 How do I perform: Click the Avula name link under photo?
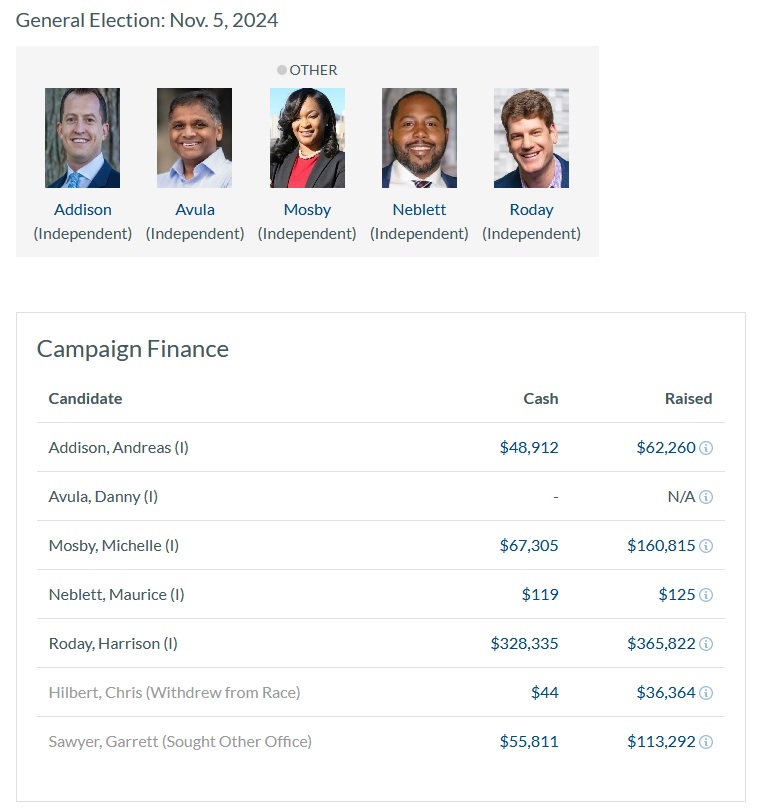[195, 210]
